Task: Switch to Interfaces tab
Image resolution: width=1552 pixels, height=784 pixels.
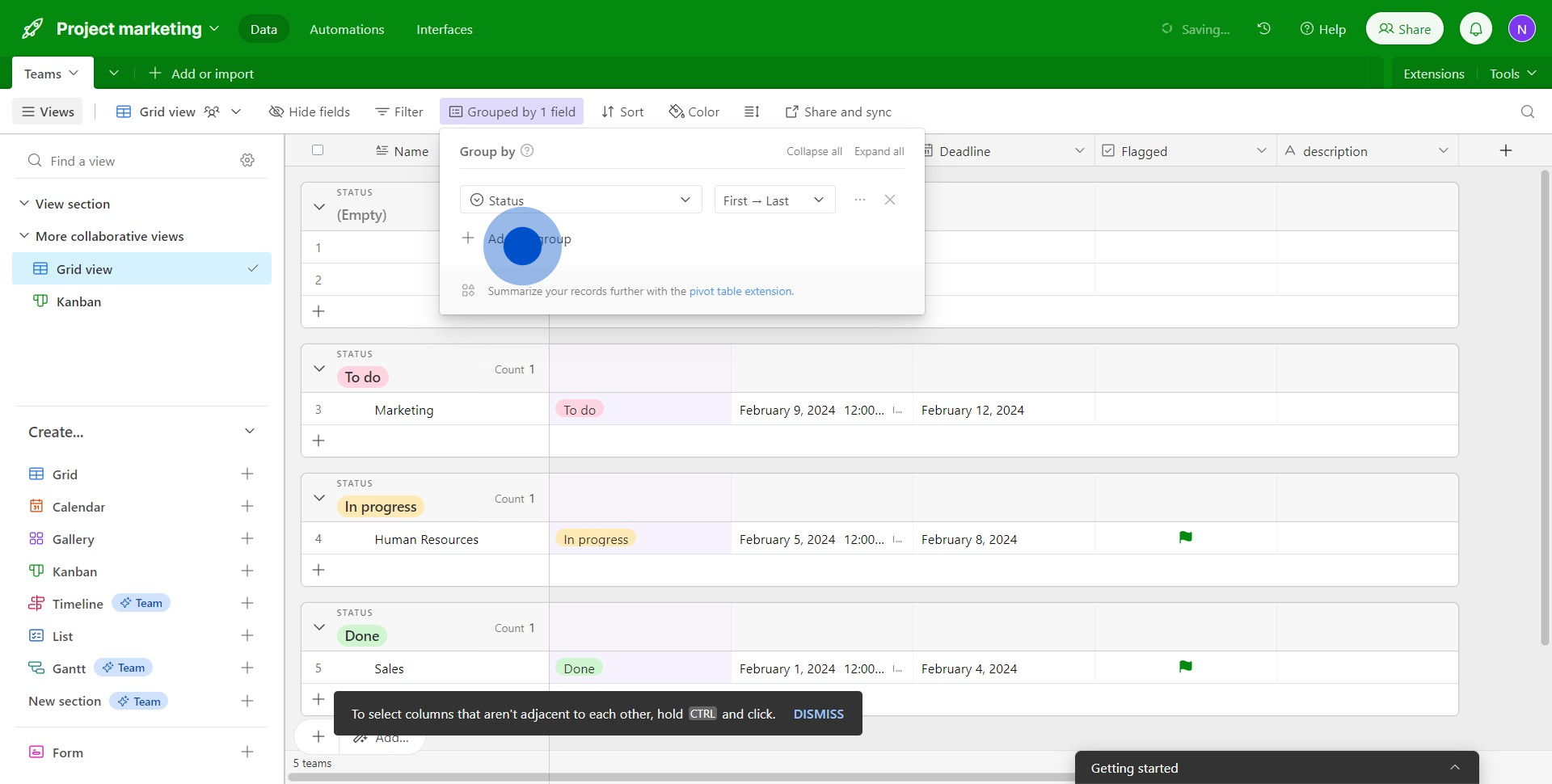Action: tap(445, 29)
